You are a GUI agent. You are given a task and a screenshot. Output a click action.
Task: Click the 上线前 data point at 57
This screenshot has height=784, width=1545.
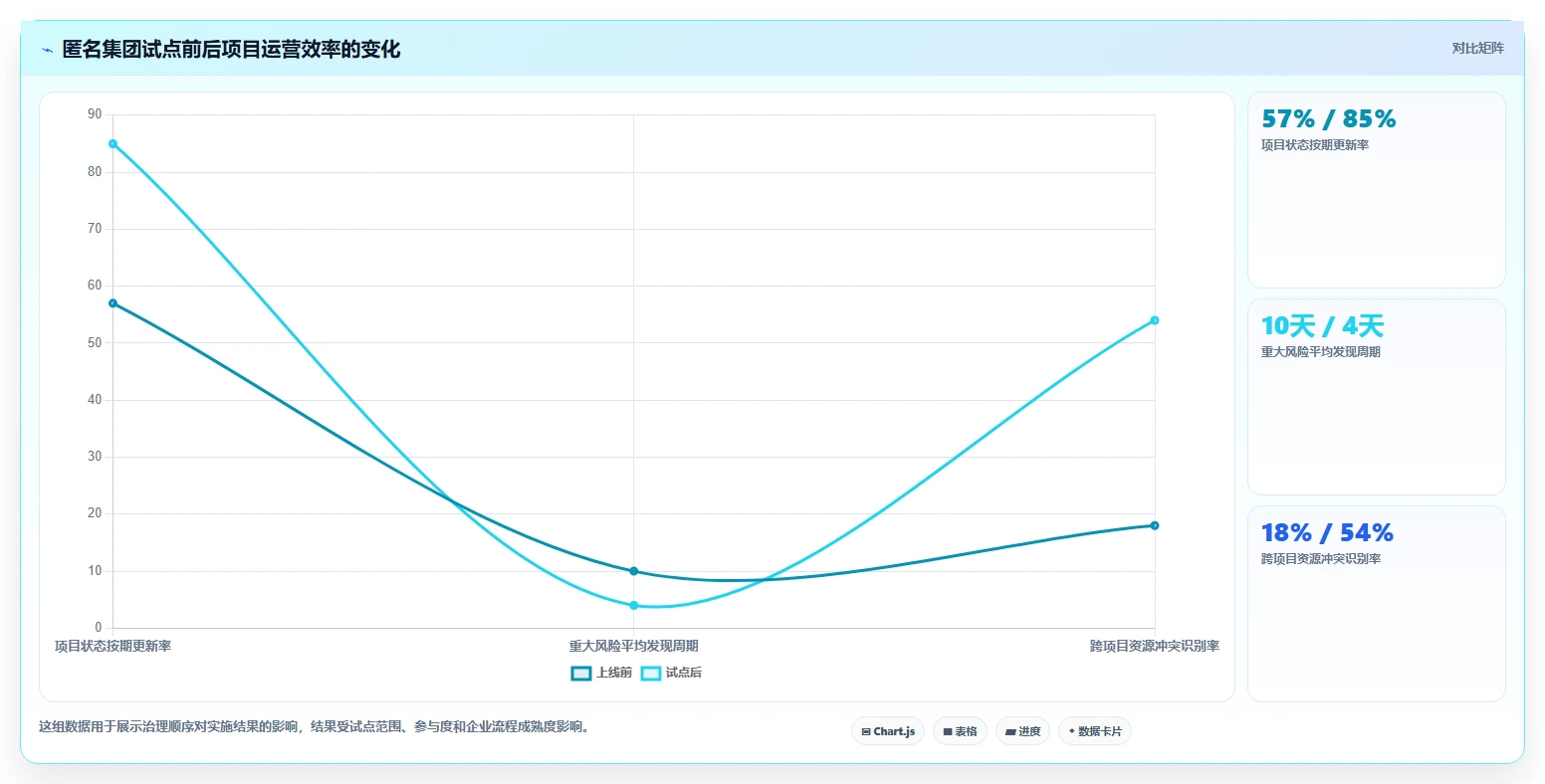click(112, 303)
